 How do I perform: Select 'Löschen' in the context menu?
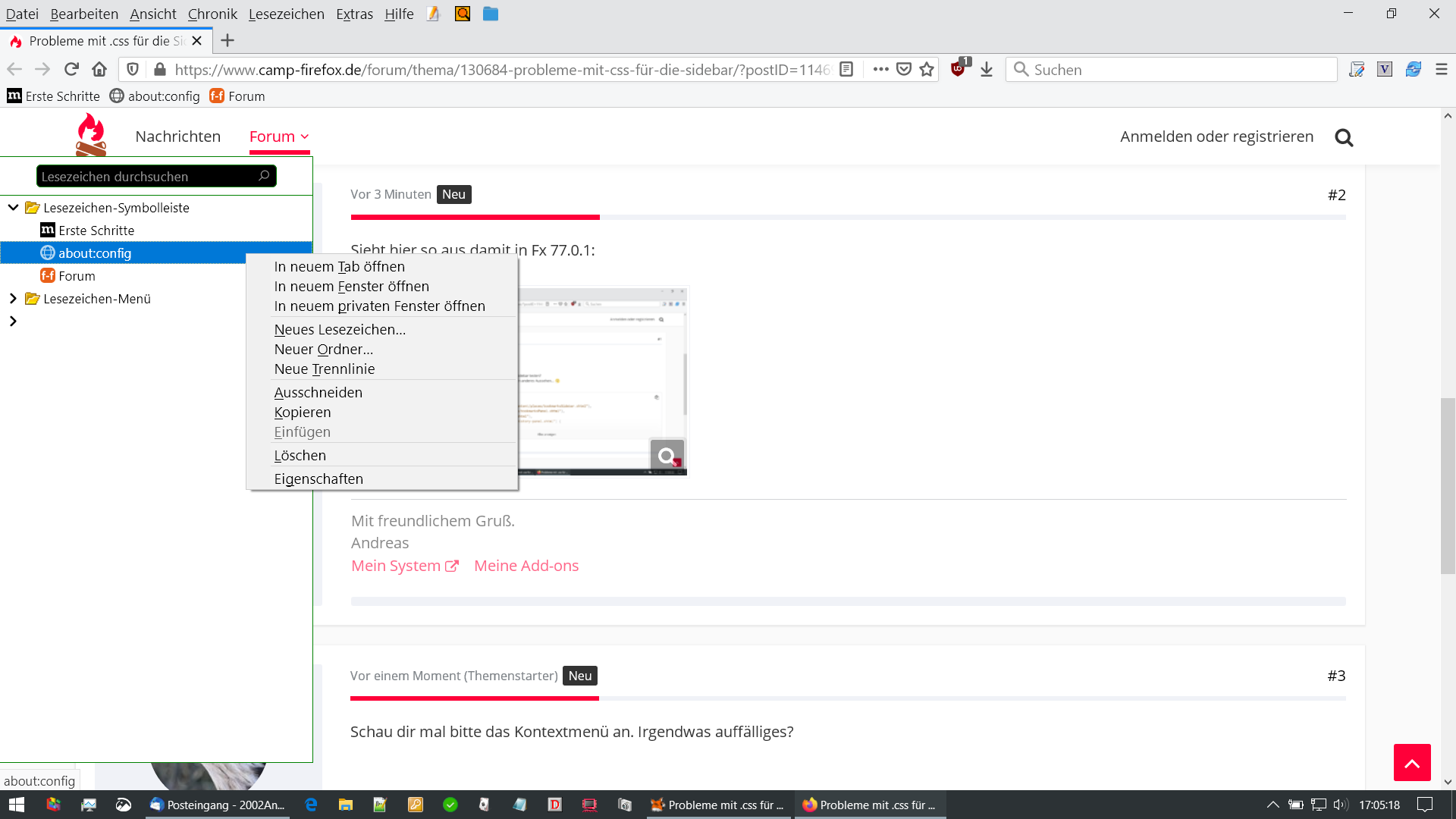click(x=300, y=456)
